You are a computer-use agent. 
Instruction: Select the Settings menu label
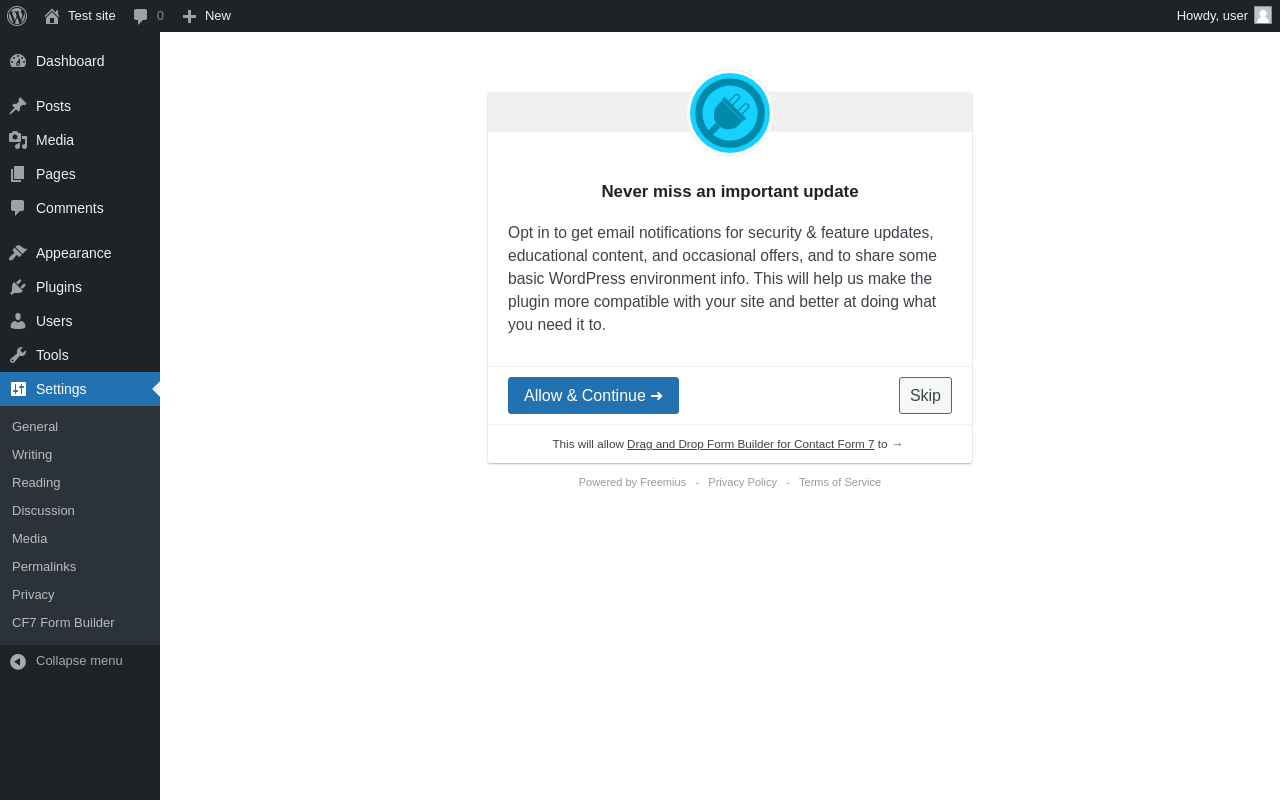[x=61, y=389]
